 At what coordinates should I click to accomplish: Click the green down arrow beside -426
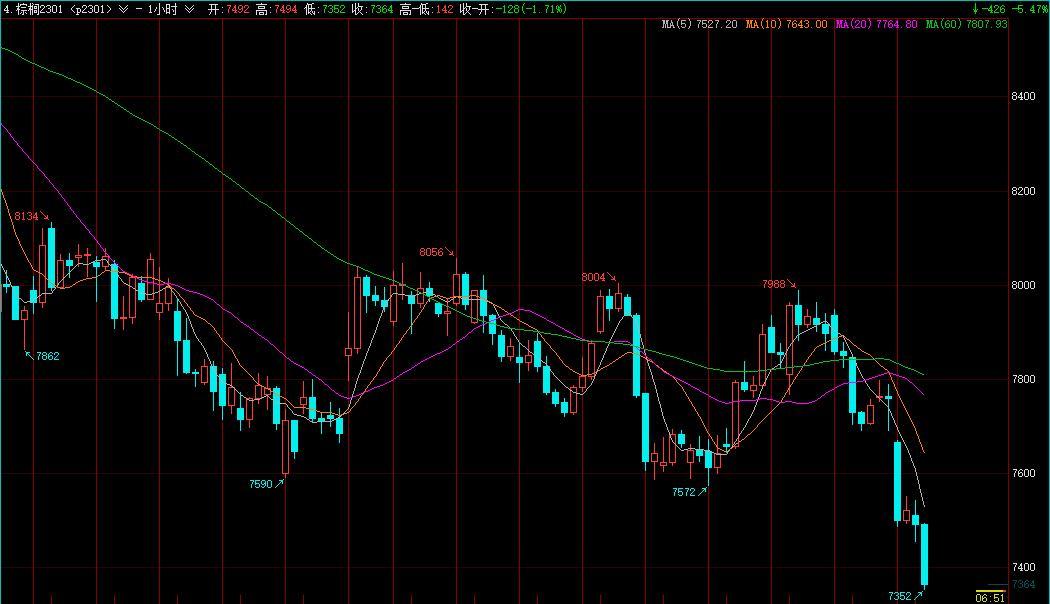pyautogui.click(x=976, y=9)
